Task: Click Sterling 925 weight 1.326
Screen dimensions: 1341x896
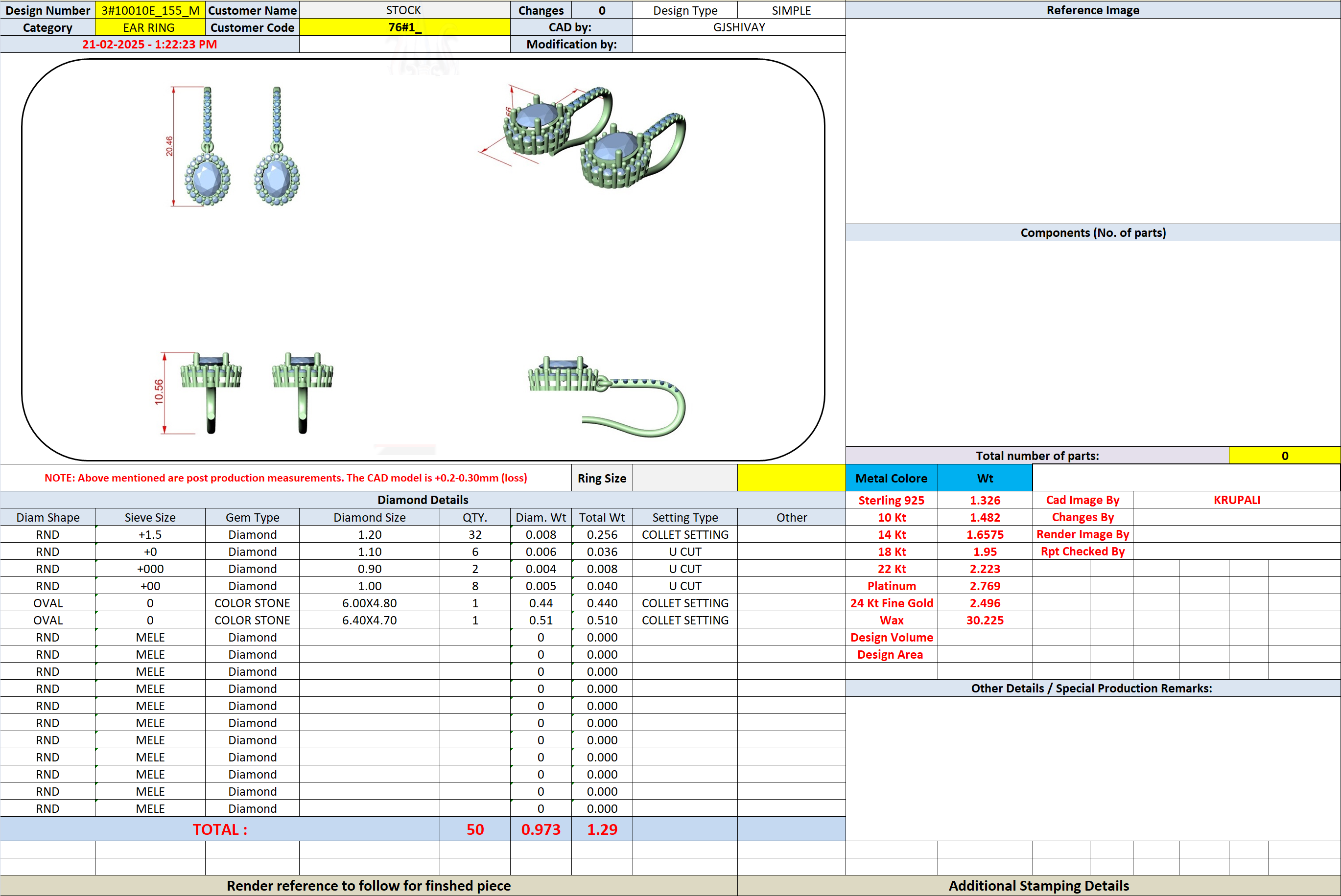Action: click(985, 500)
